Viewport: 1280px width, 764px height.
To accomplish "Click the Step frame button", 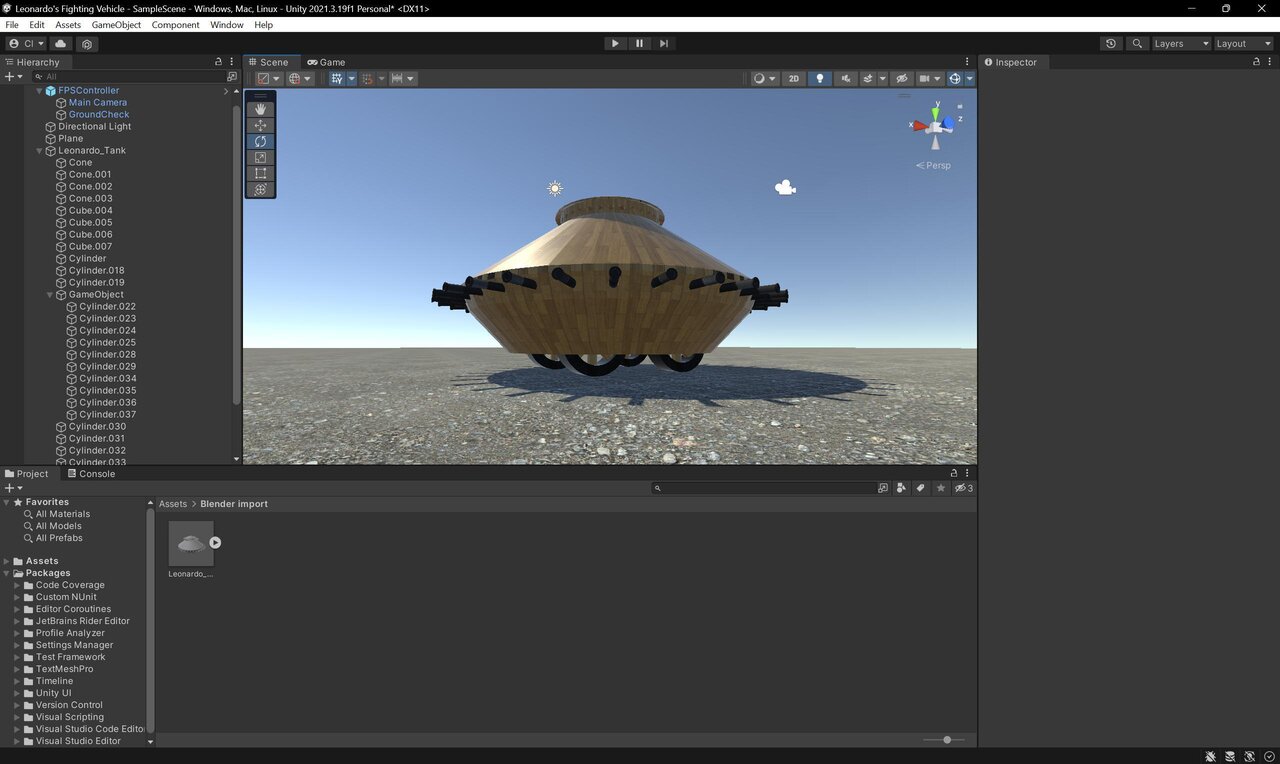I will coord(663,43).
